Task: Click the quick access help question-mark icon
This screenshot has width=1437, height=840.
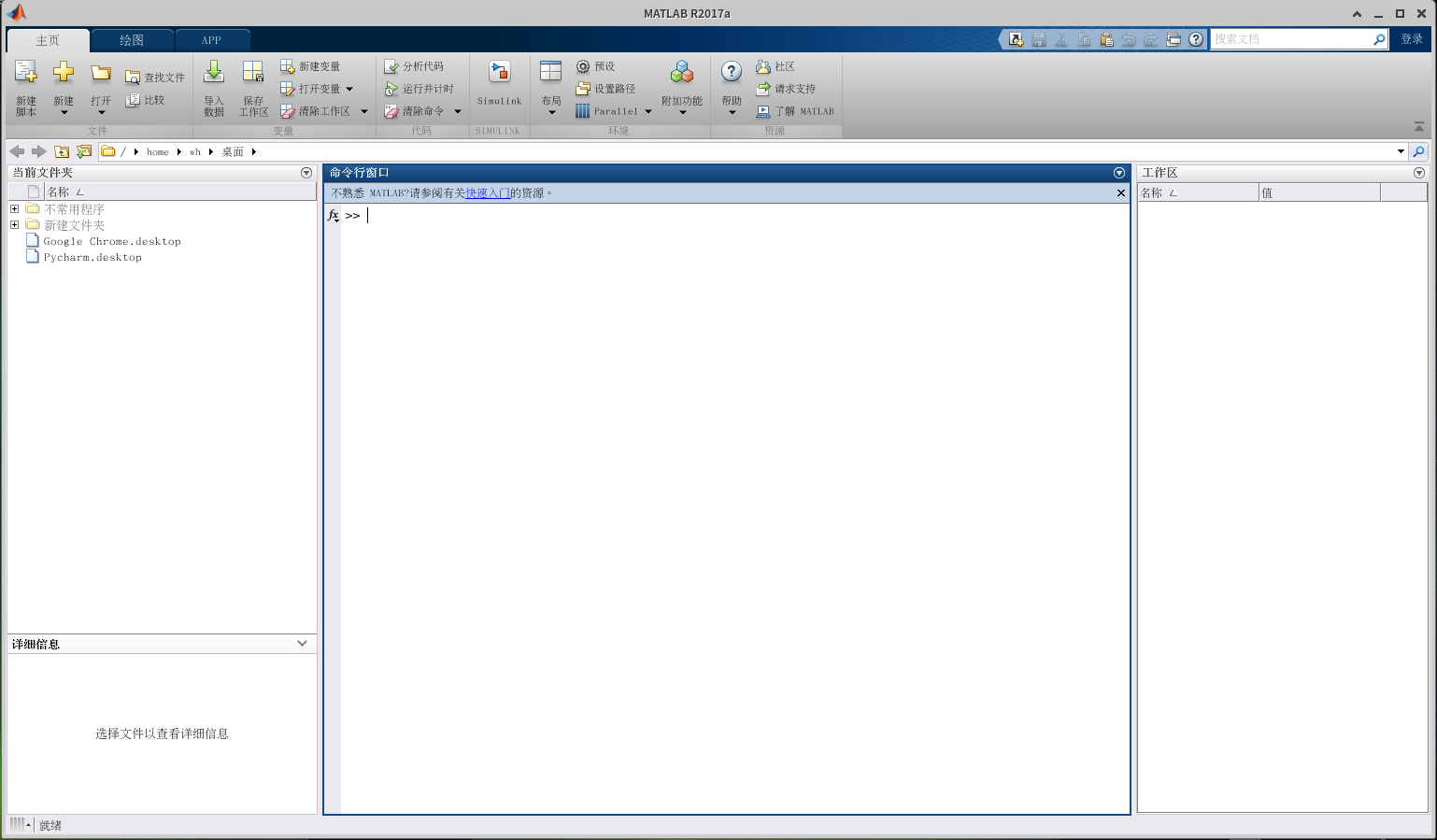Action: click(1196, 39)
